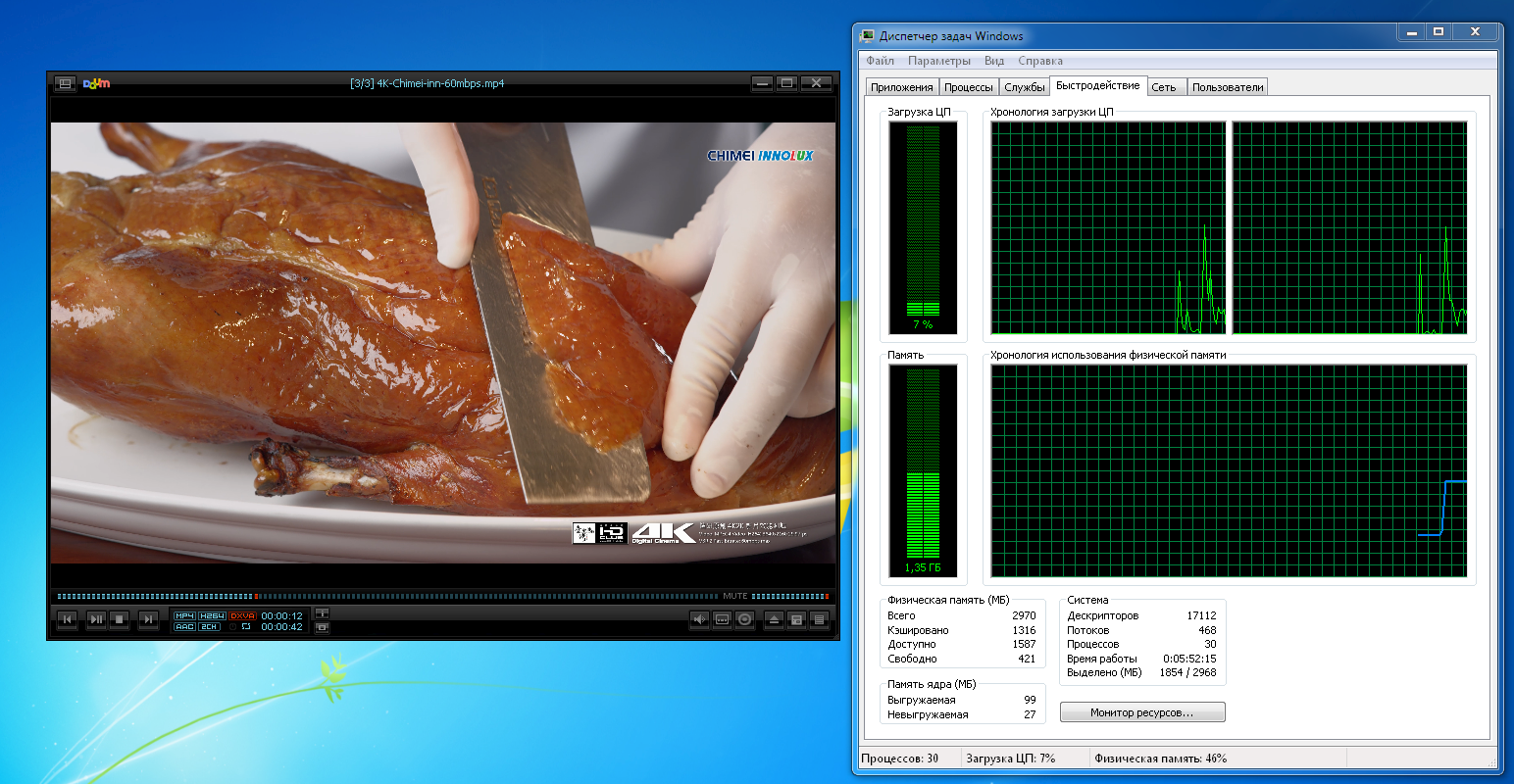Image resolution: width=1514 pixels, height=784 pixels.
Task: Select the Быстродействие tab
Action: click(x=1098, y=86)
